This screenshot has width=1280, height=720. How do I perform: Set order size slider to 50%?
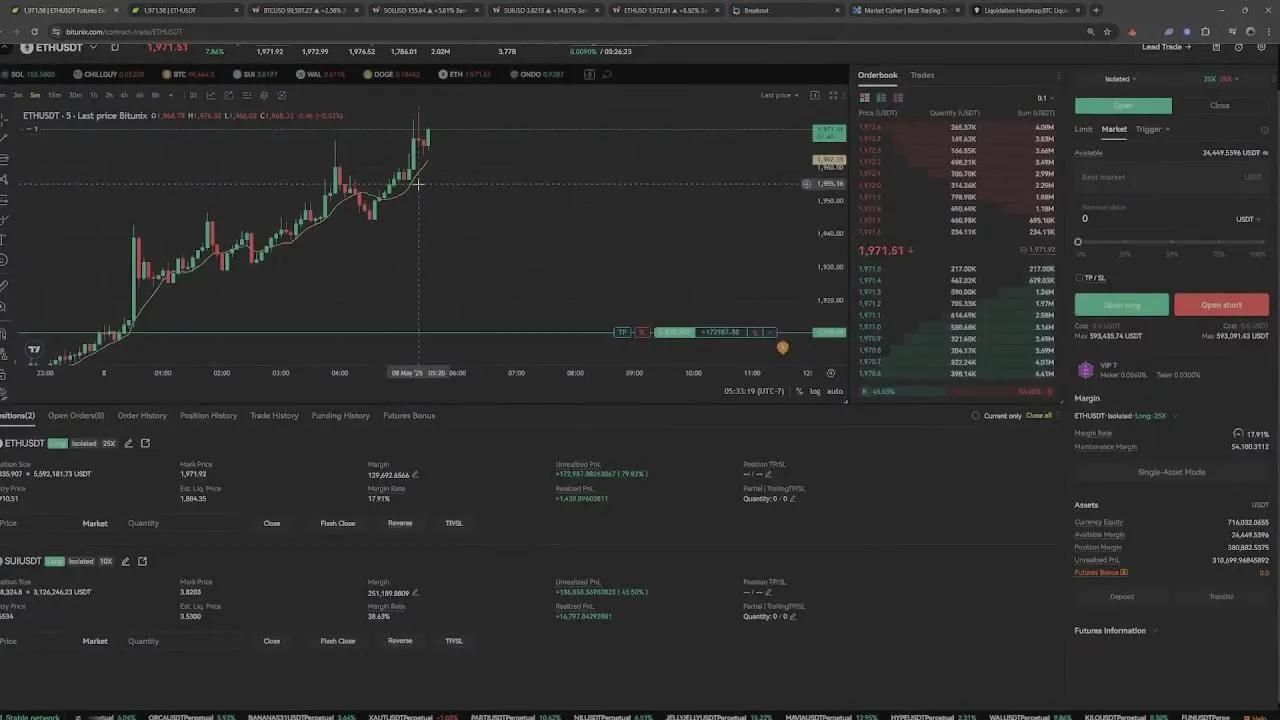[1171, 243]
